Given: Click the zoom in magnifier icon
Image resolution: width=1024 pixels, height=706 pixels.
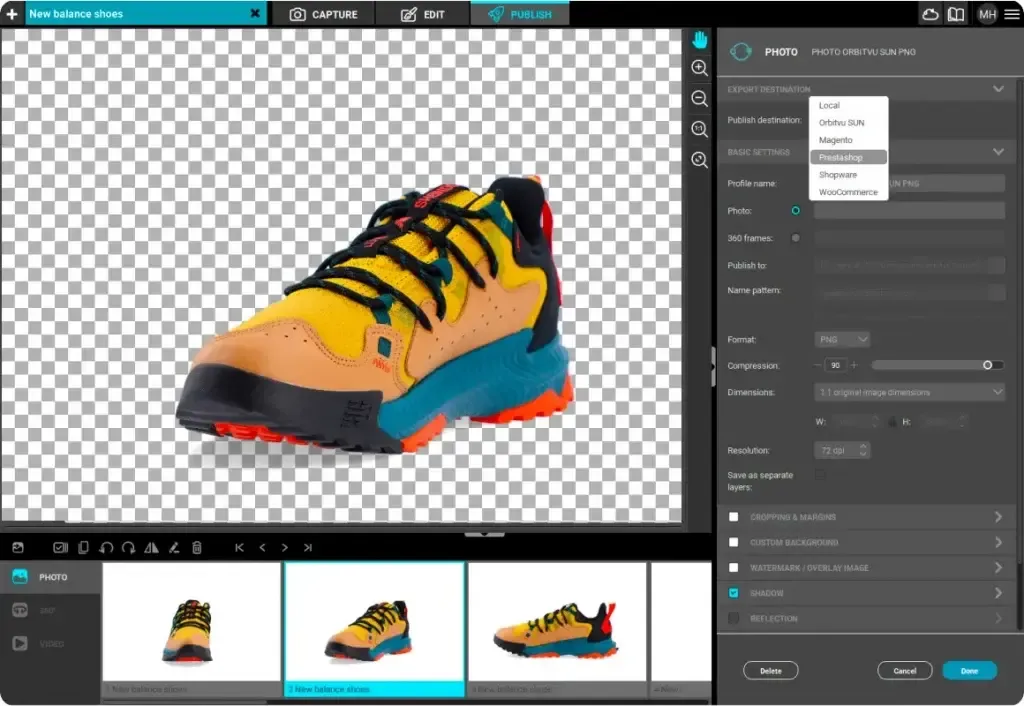Looking at the screenshot, I should point(700,68).
